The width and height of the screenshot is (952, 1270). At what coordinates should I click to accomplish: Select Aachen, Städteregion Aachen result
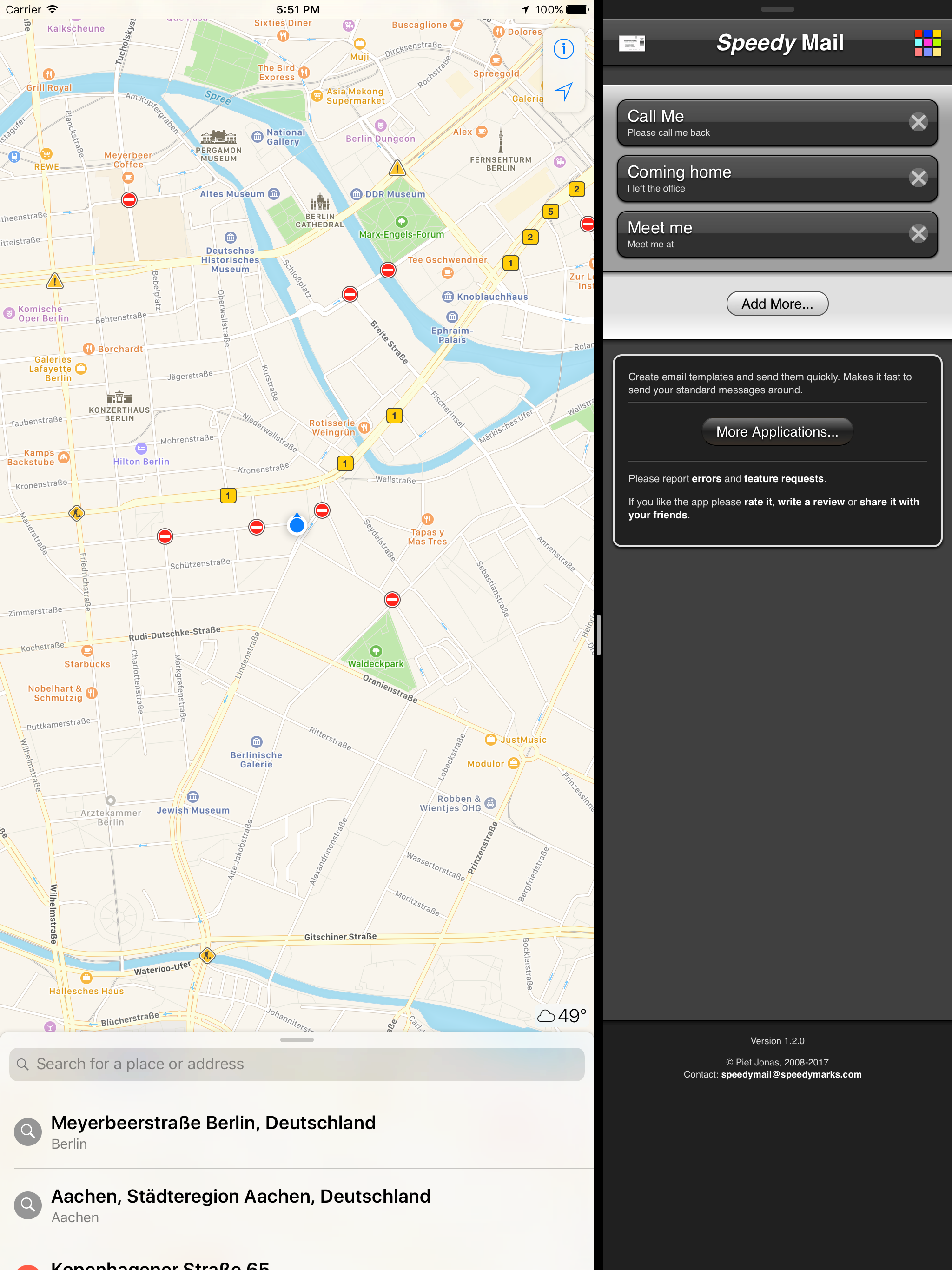297,1205
